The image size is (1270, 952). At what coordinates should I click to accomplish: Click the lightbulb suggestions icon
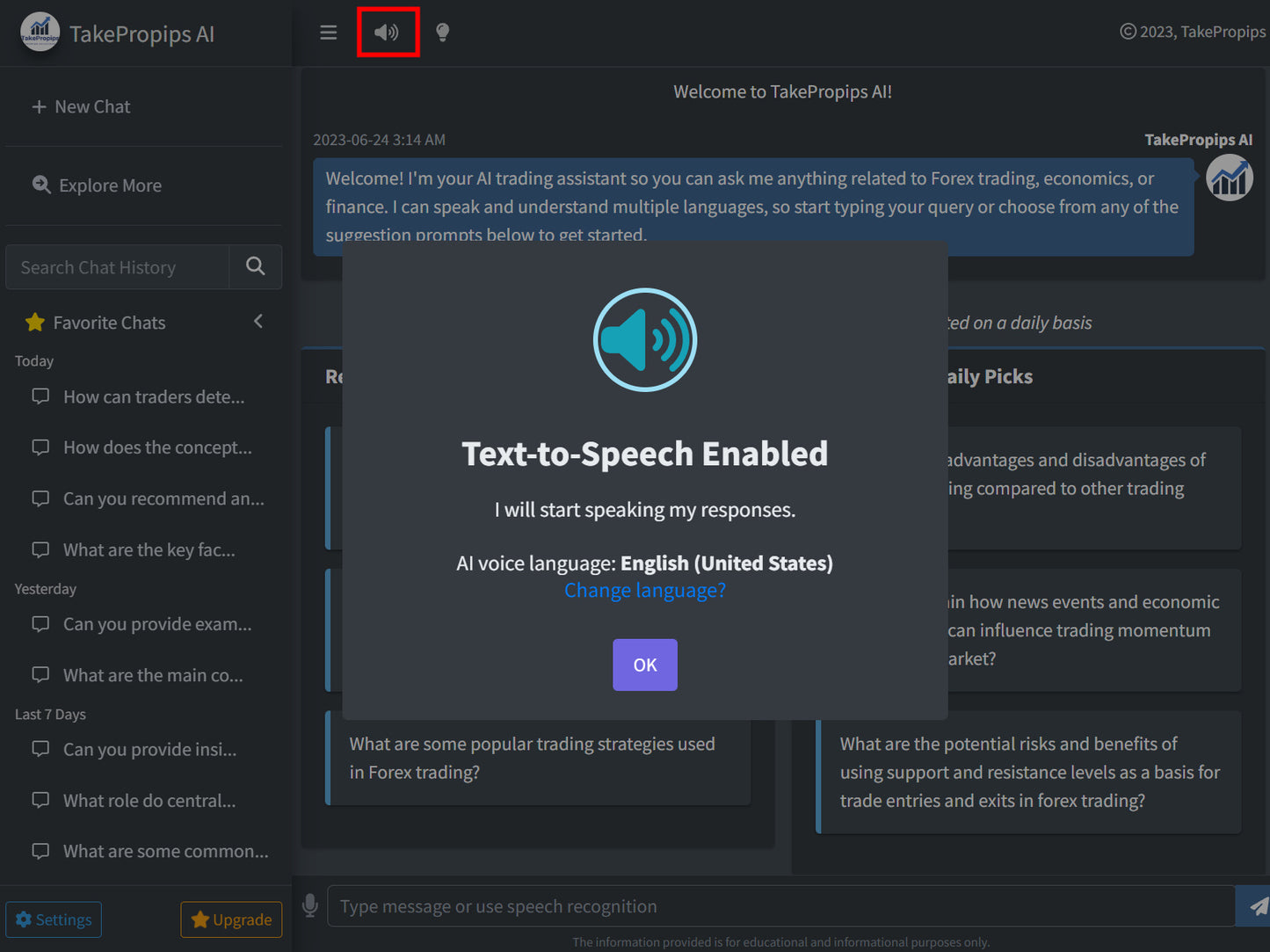443,33
